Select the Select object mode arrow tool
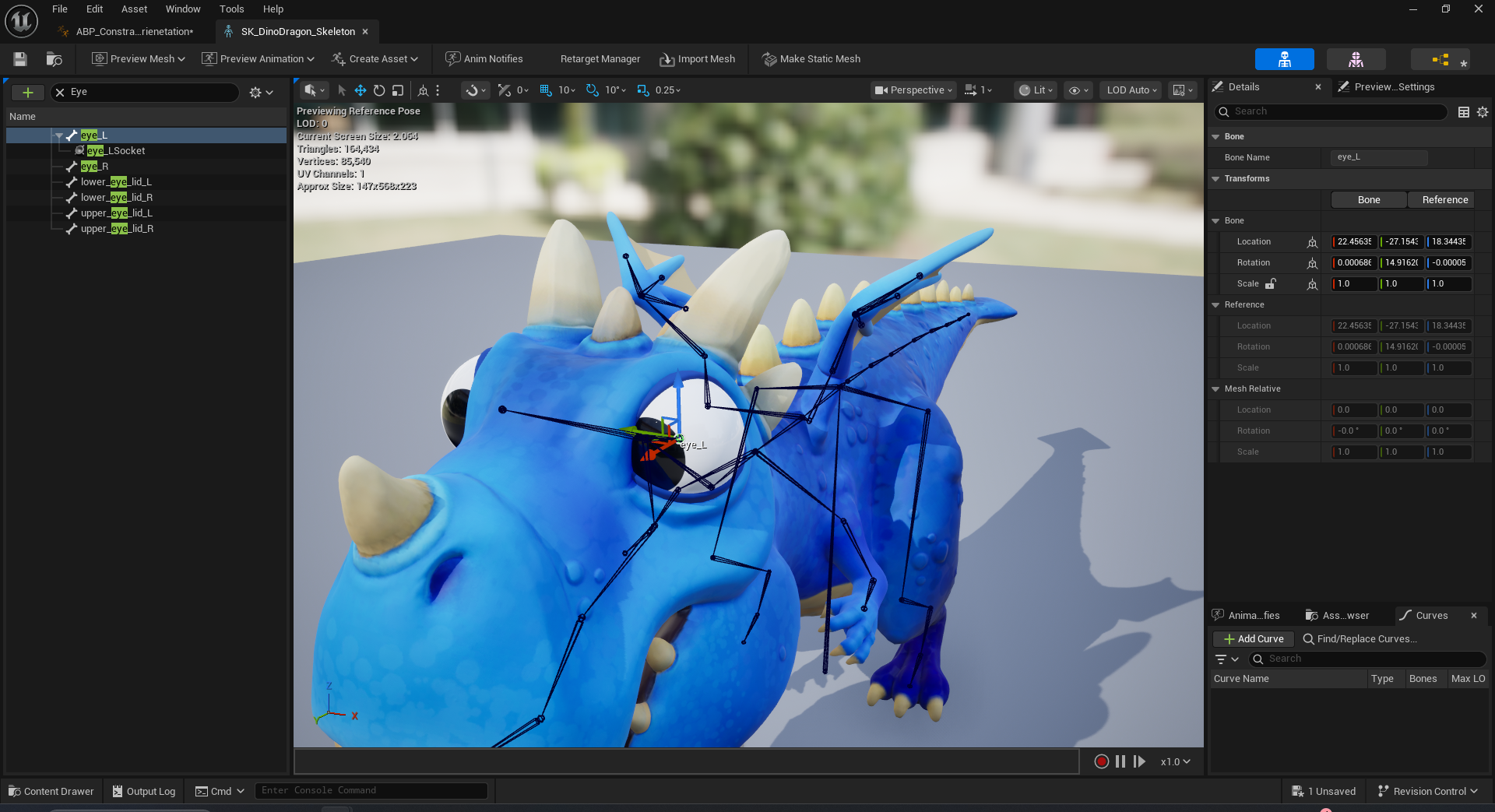The width and height of the screenshot is (1495, 812). click(x=342, y=90)
